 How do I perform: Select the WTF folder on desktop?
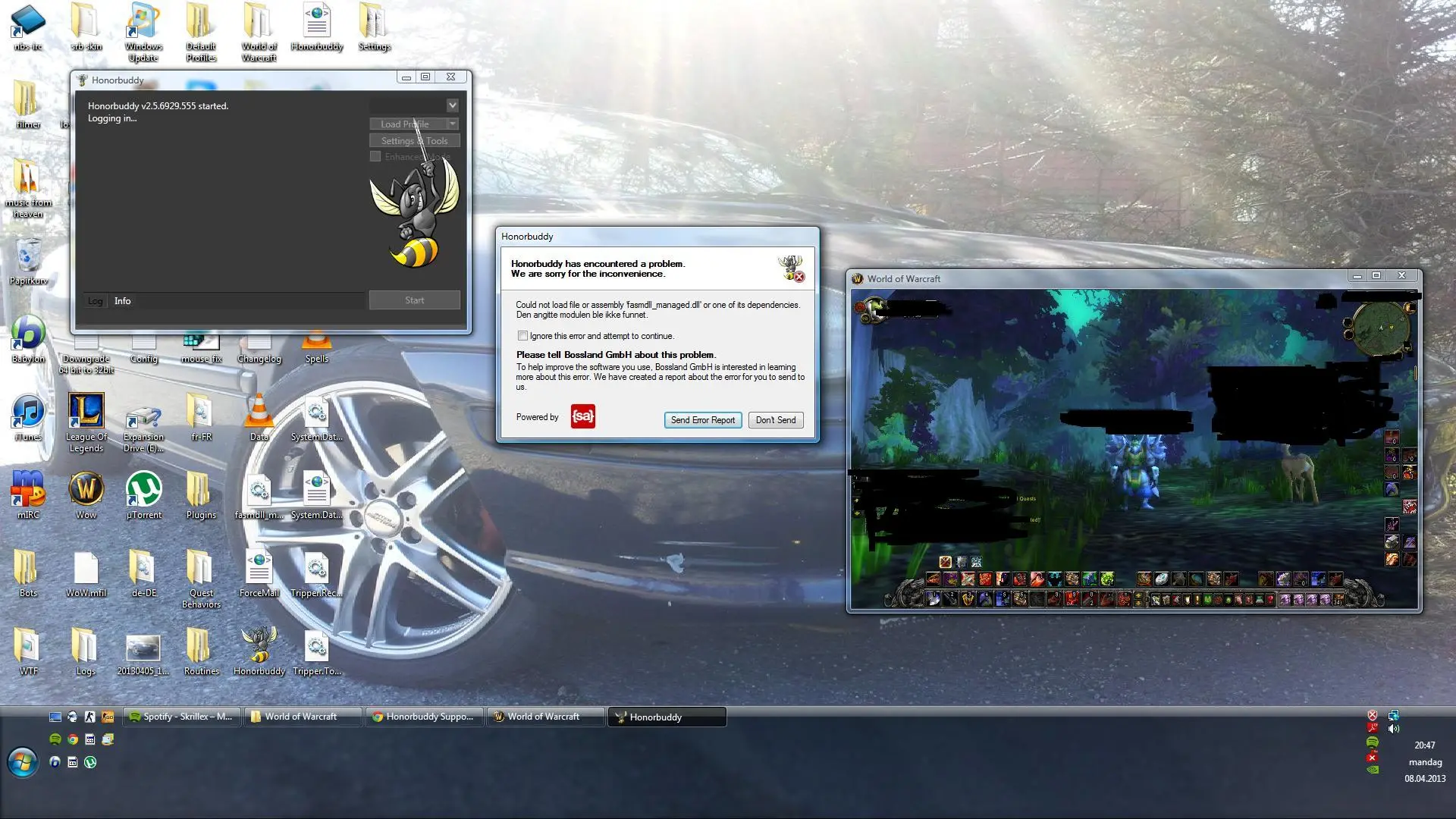tap(28, 651)
